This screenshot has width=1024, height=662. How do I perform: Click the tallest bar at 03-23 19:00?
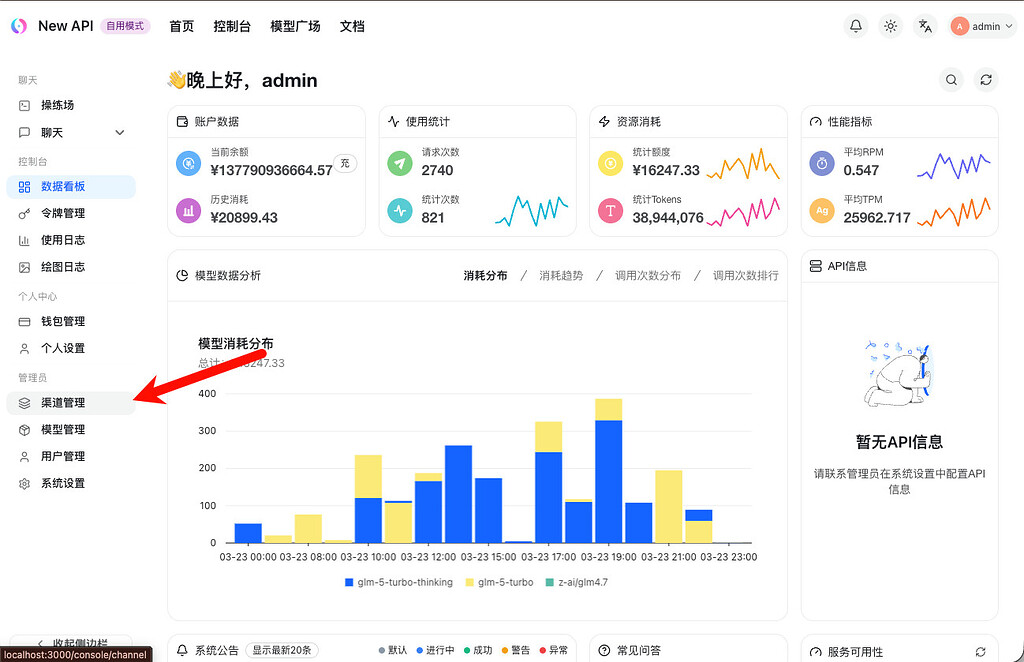[x=609, y=471]
